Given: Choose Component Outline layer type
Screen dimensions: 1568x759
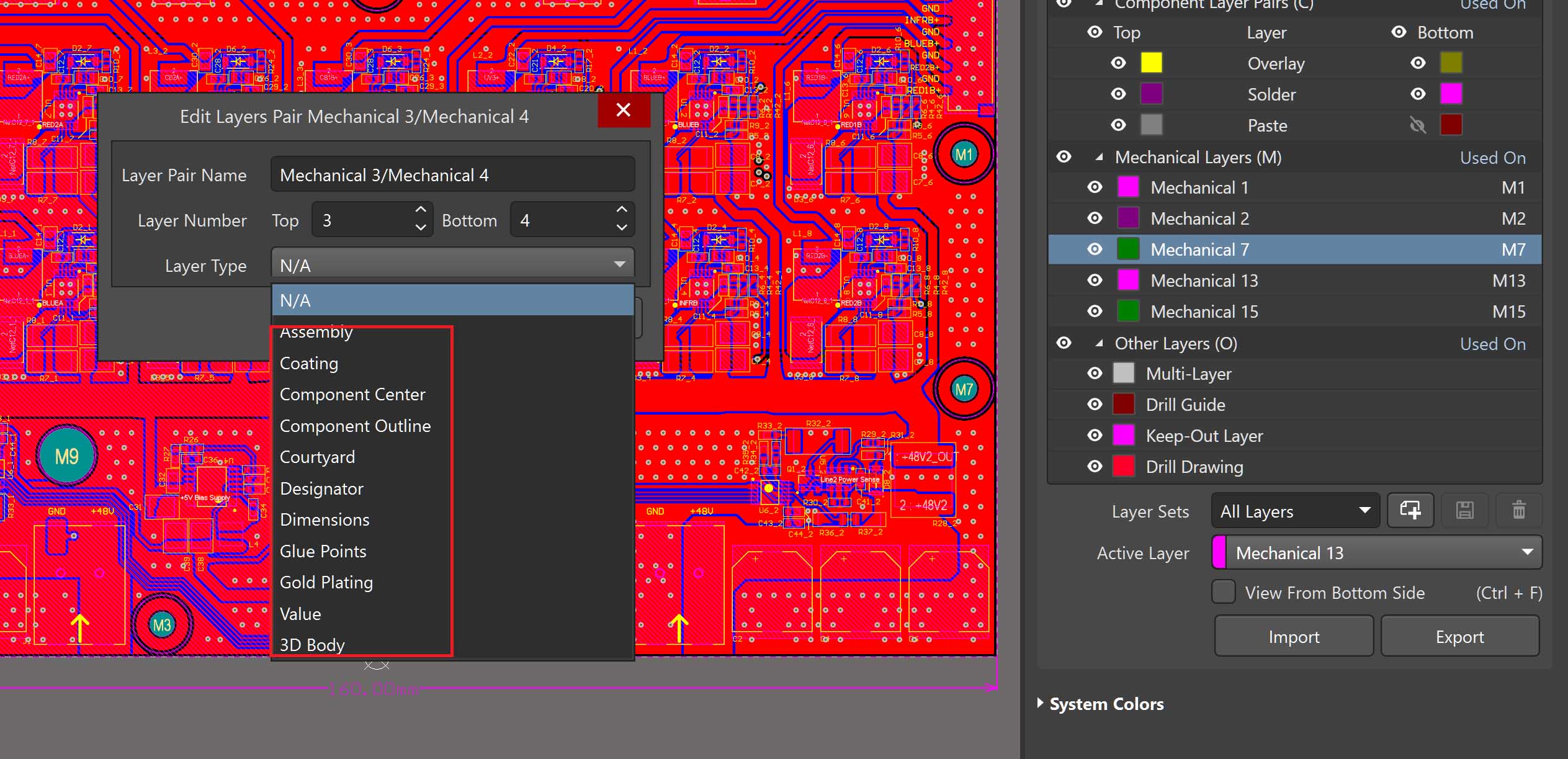Looking at the screenshot, I should [x=355, y=426].
